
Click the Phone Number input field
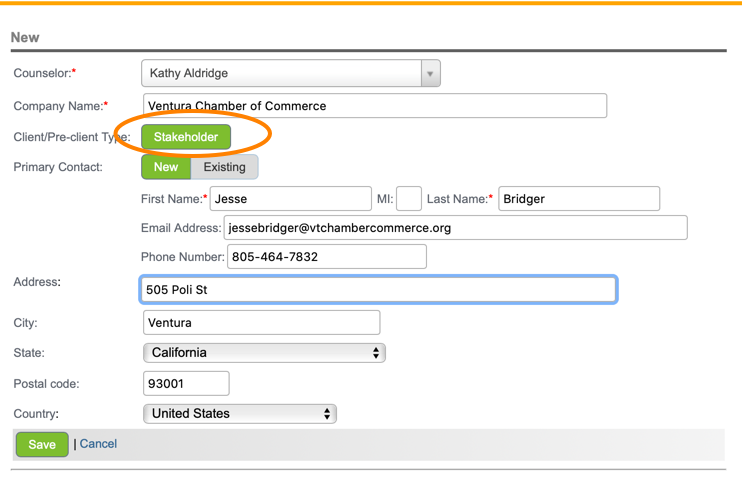[327, 257]
